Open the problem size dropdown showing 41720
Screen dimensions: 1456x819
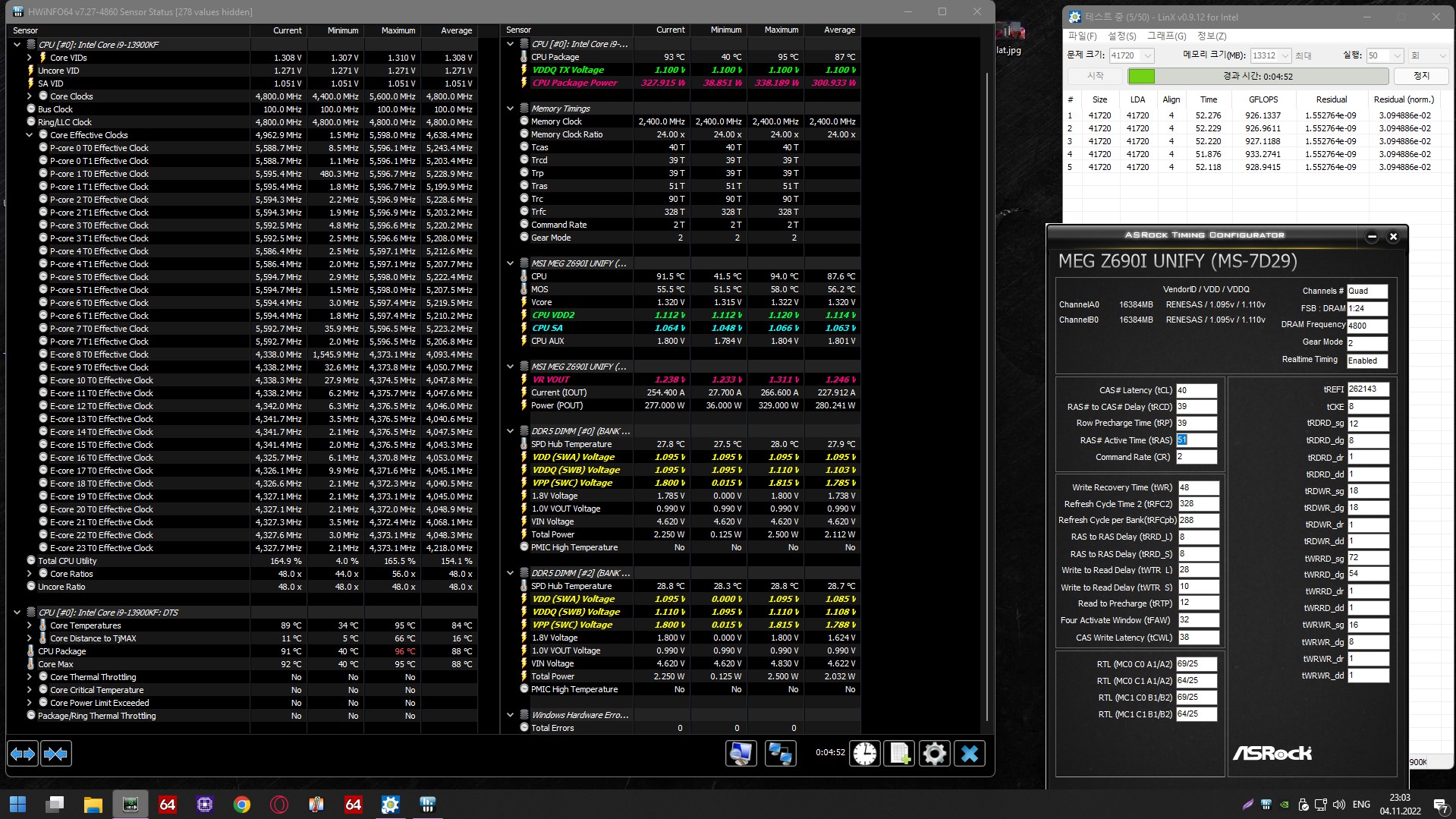[x=1131, y=56]
